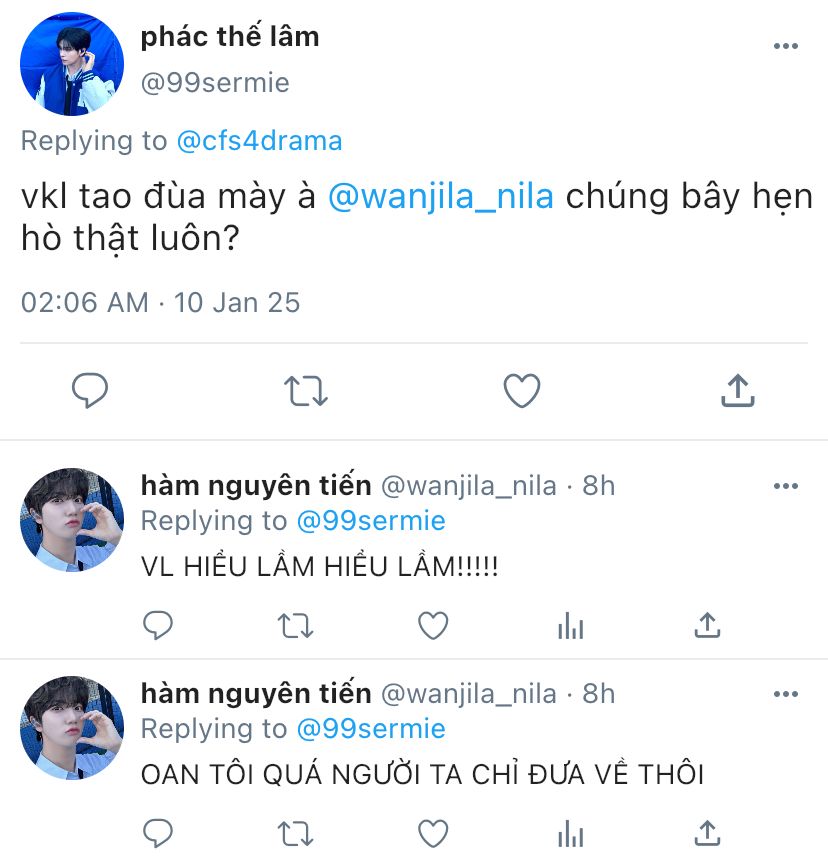Screen dimensions: 828x864
Task: Open hàm nguyên tiến's avatar on first reply
Action: click(x=72, y=520)
